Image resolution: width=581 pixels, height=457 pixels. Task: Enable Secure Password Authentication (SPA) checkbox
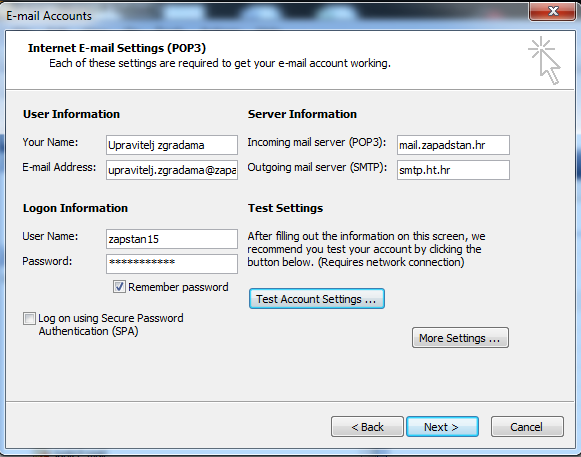pyautogui.click(x=29, y=318)
